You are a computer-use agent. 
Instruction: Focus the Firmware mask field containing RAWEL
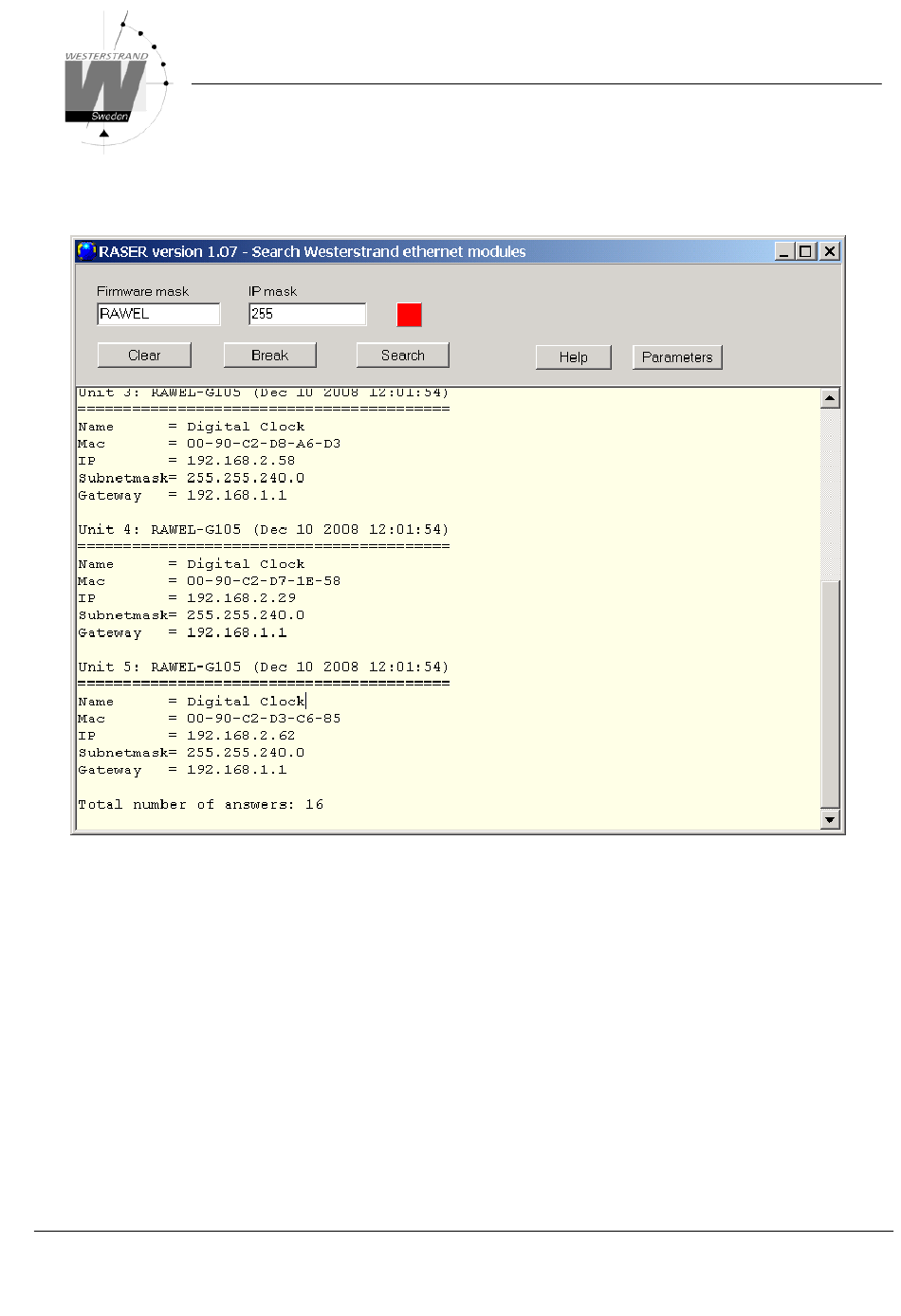click(158, 314)
